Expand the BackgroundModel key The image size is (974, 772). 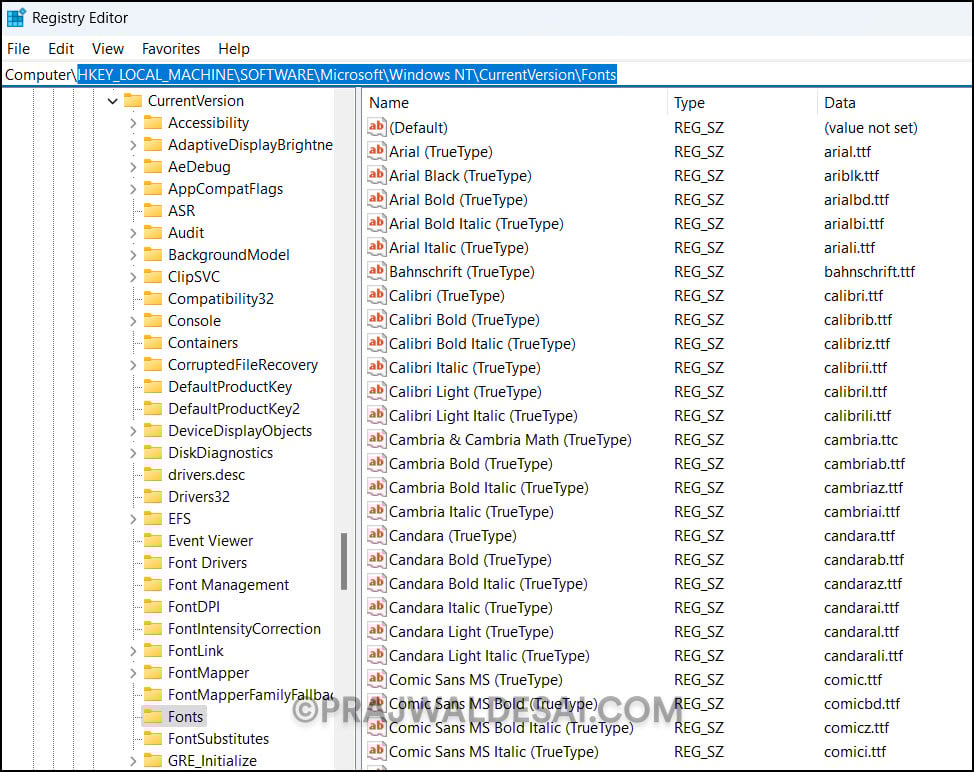click(133, 255)
